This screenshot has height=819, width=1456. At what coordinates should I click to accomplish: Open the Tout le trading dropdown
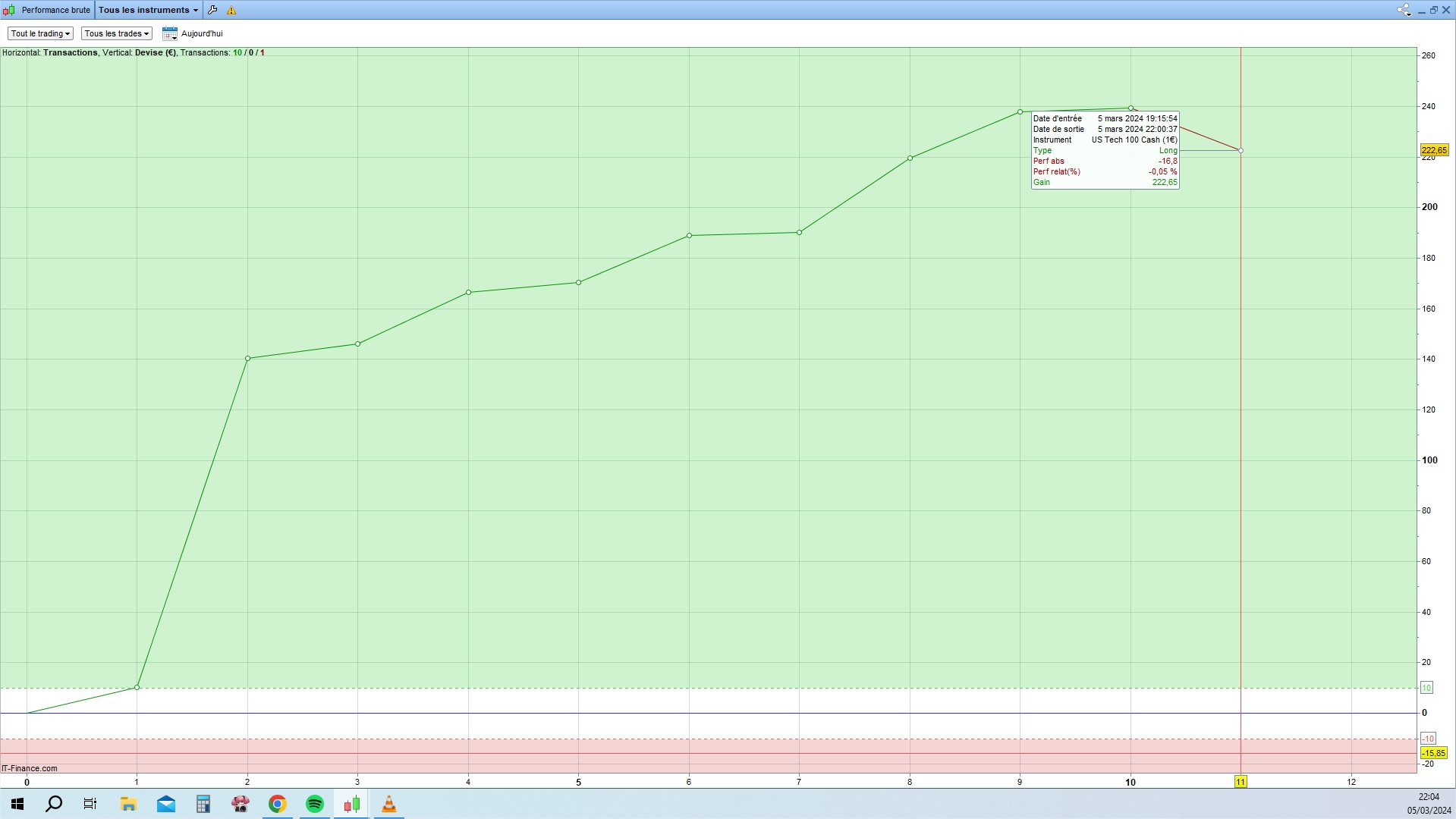coord(40,33)
